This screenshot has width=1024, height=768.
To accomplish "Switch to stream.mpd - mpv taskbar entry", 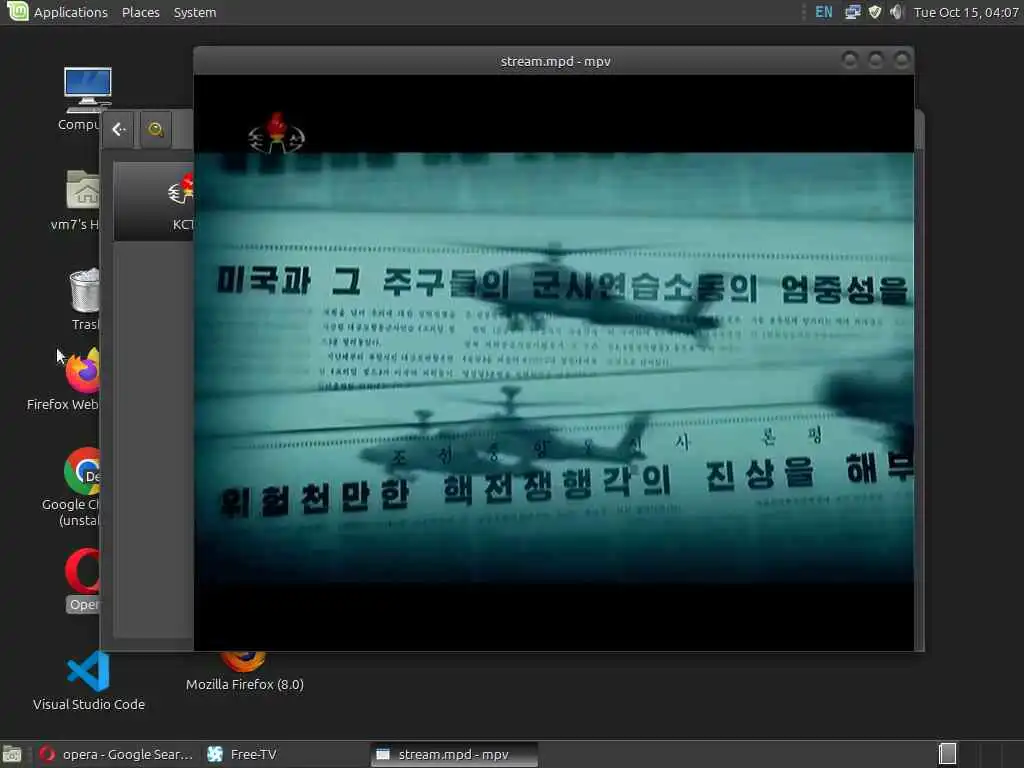I will point(455,754).
